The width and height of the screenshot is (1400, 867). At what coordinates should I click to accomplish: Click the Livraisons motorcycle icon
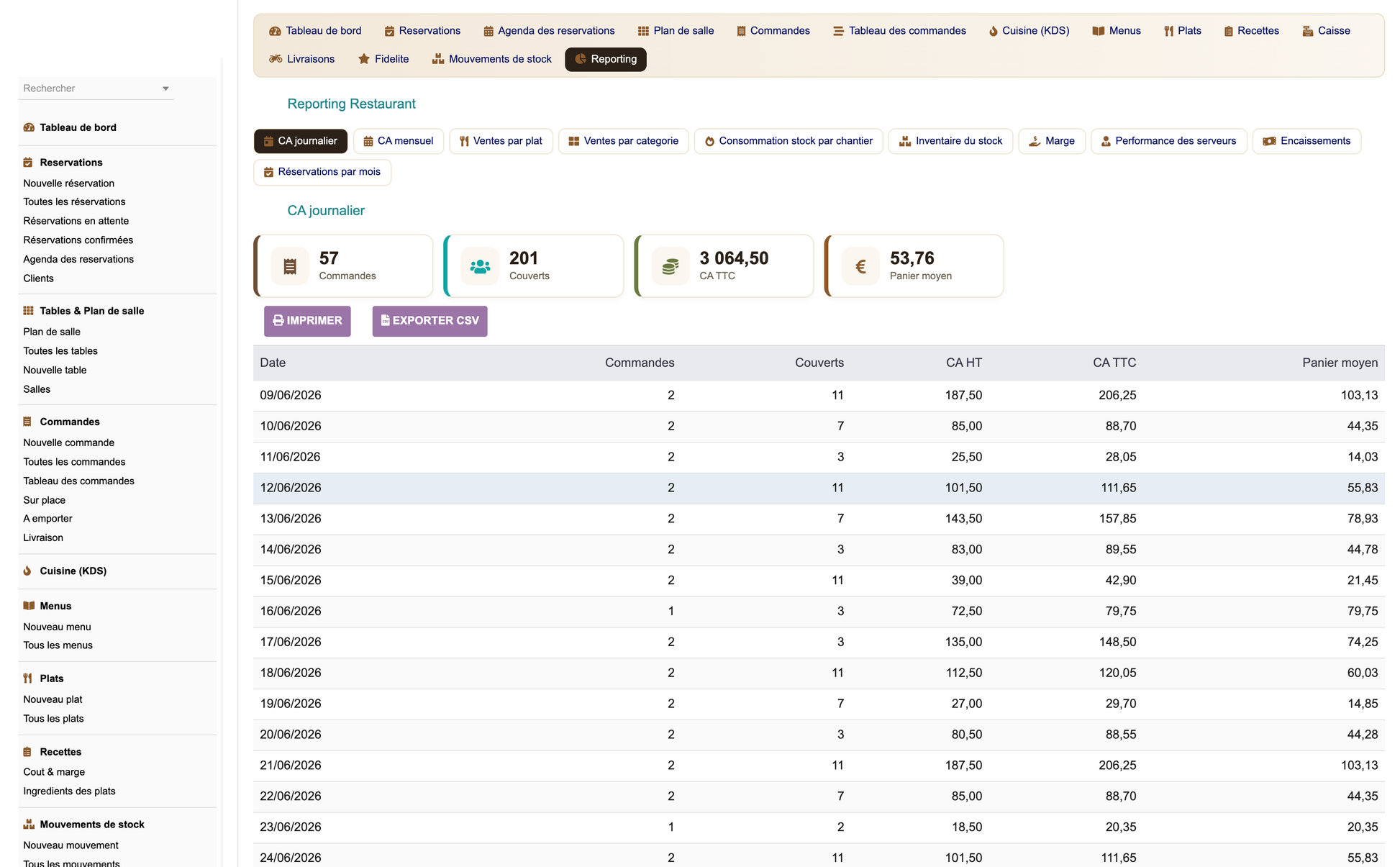point(276,59)
